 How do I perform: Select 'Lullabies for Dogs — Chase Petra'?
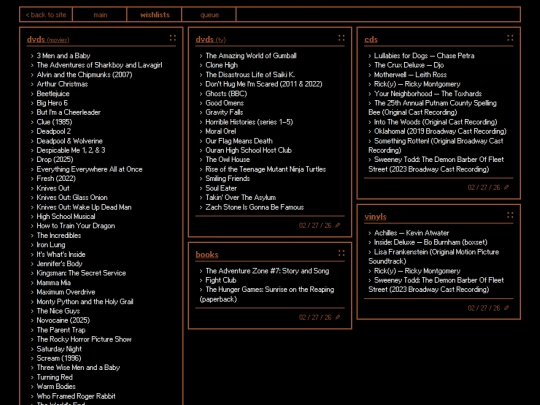(424, 56)
